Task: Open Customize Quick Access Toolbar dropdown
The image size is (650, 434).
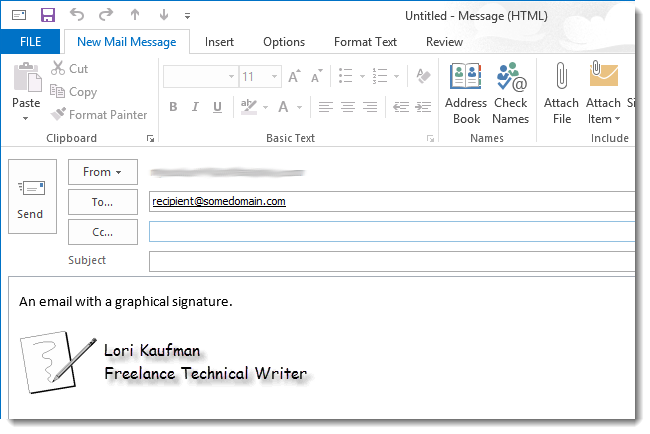Action: (187, 16)
